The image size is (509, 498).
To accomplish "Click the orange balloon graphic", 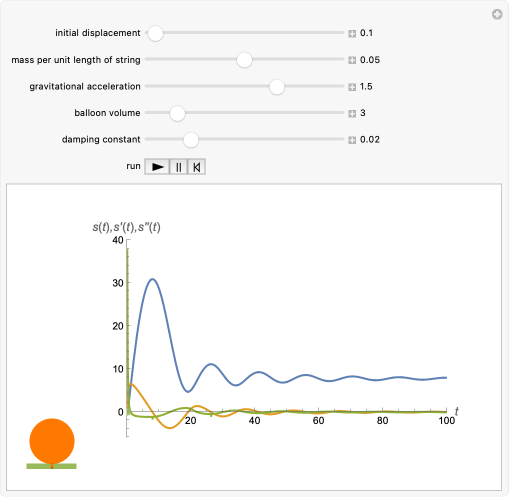I will (52, 441).
